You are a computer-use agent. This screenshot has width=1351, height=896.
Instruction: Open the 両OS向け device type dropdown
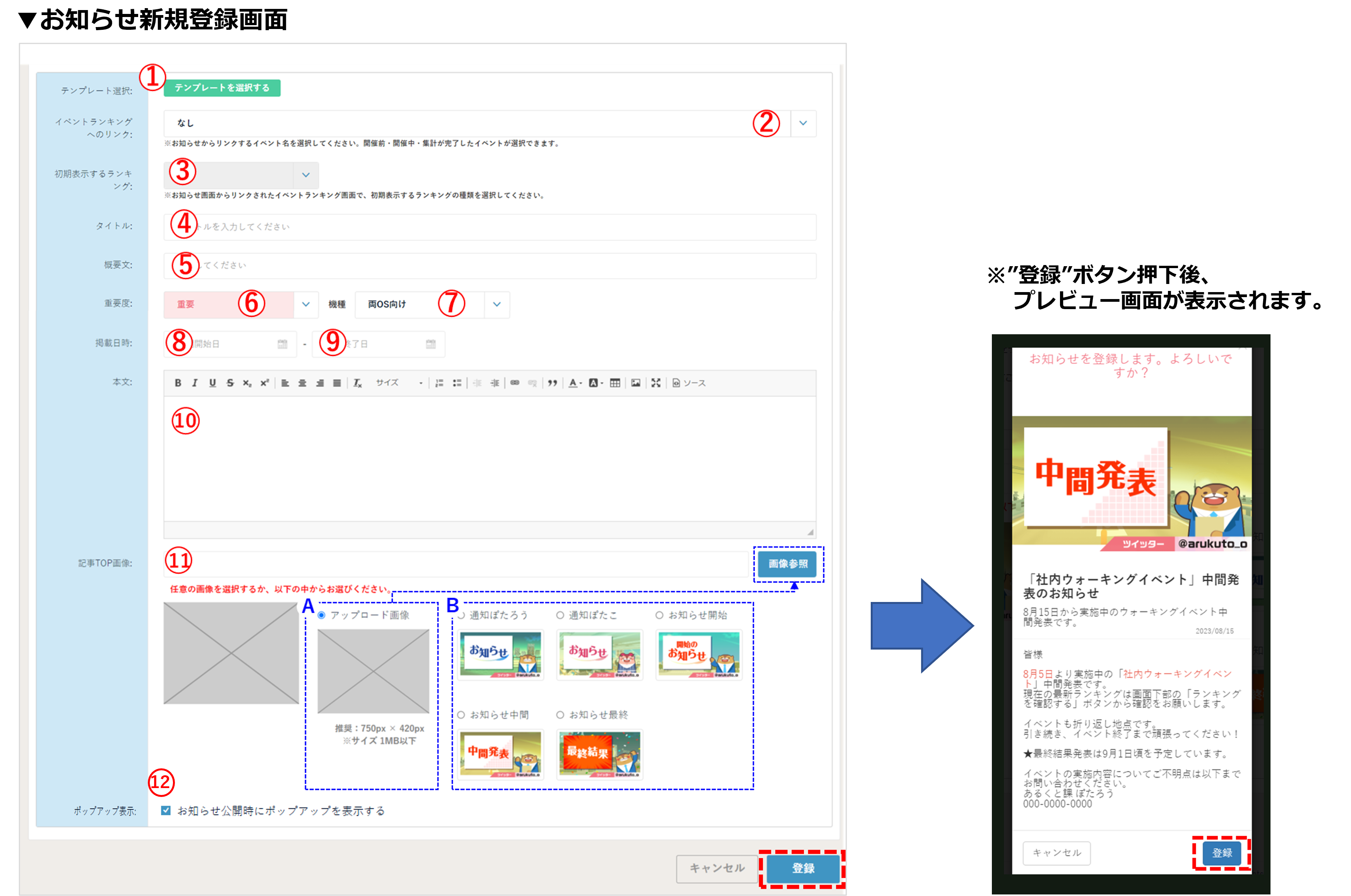[497, 304]
